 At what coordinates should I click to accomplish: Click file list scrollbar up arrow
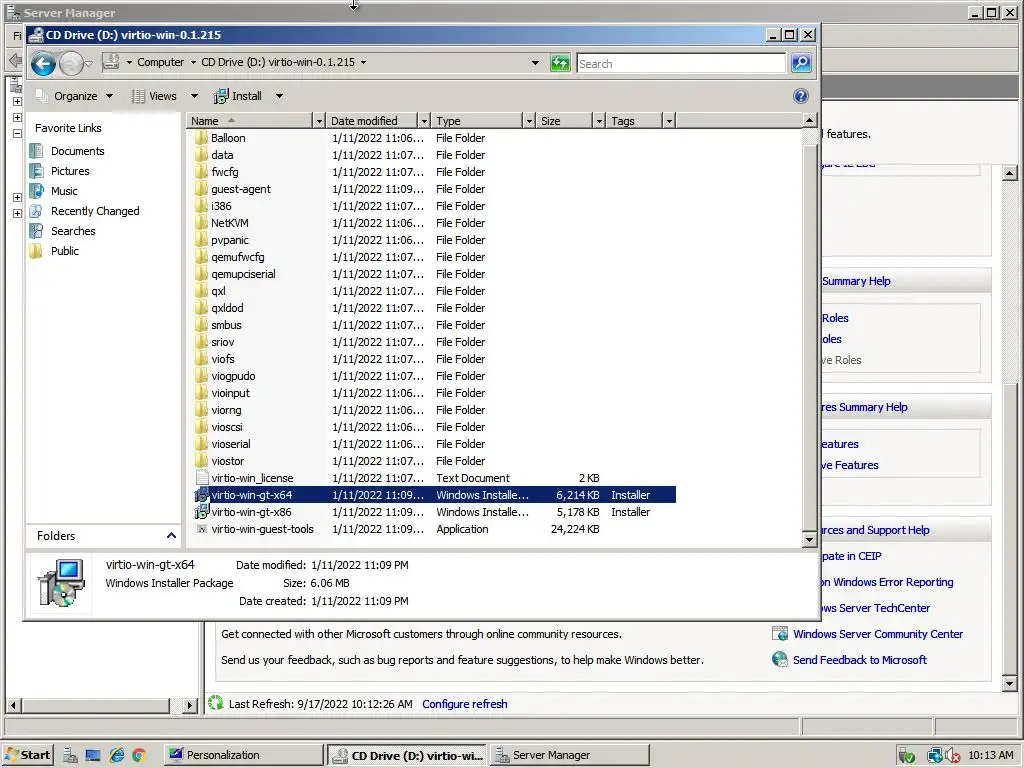pyautogui.click(x=809, y=120)
